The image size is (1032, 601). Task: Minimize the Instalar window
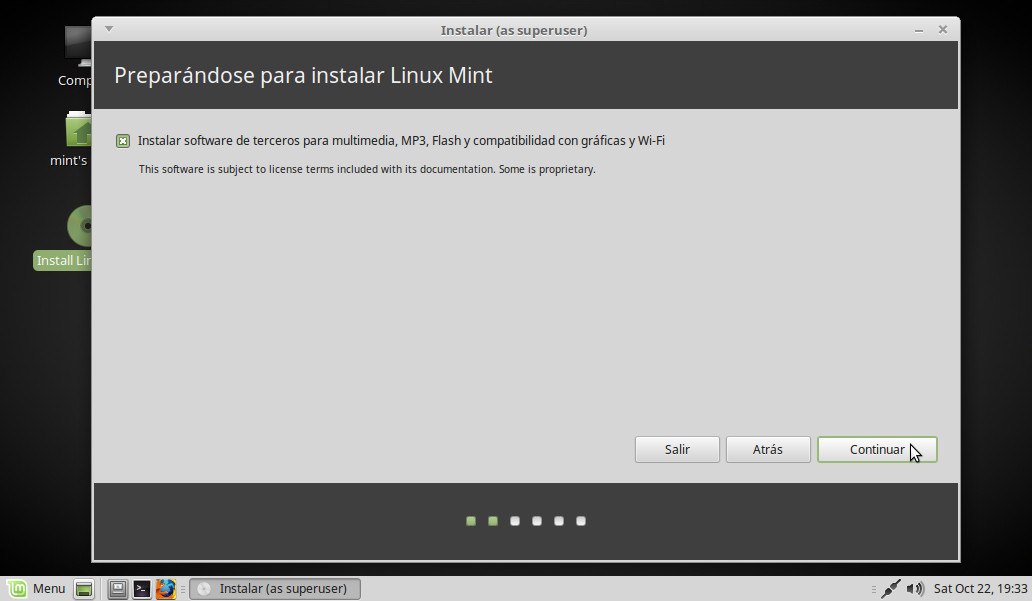coord(918,30)
